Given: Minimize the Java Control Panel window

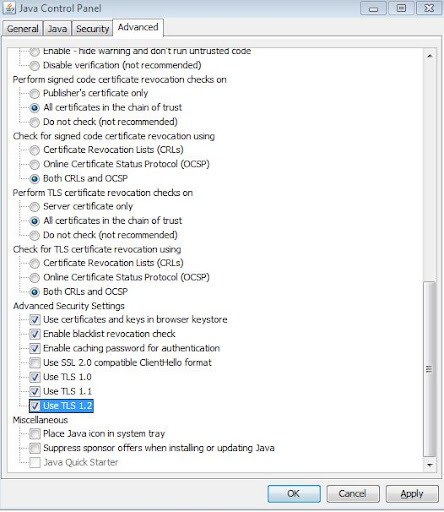Looking at the screenshot, I should [x=373, y=8].
